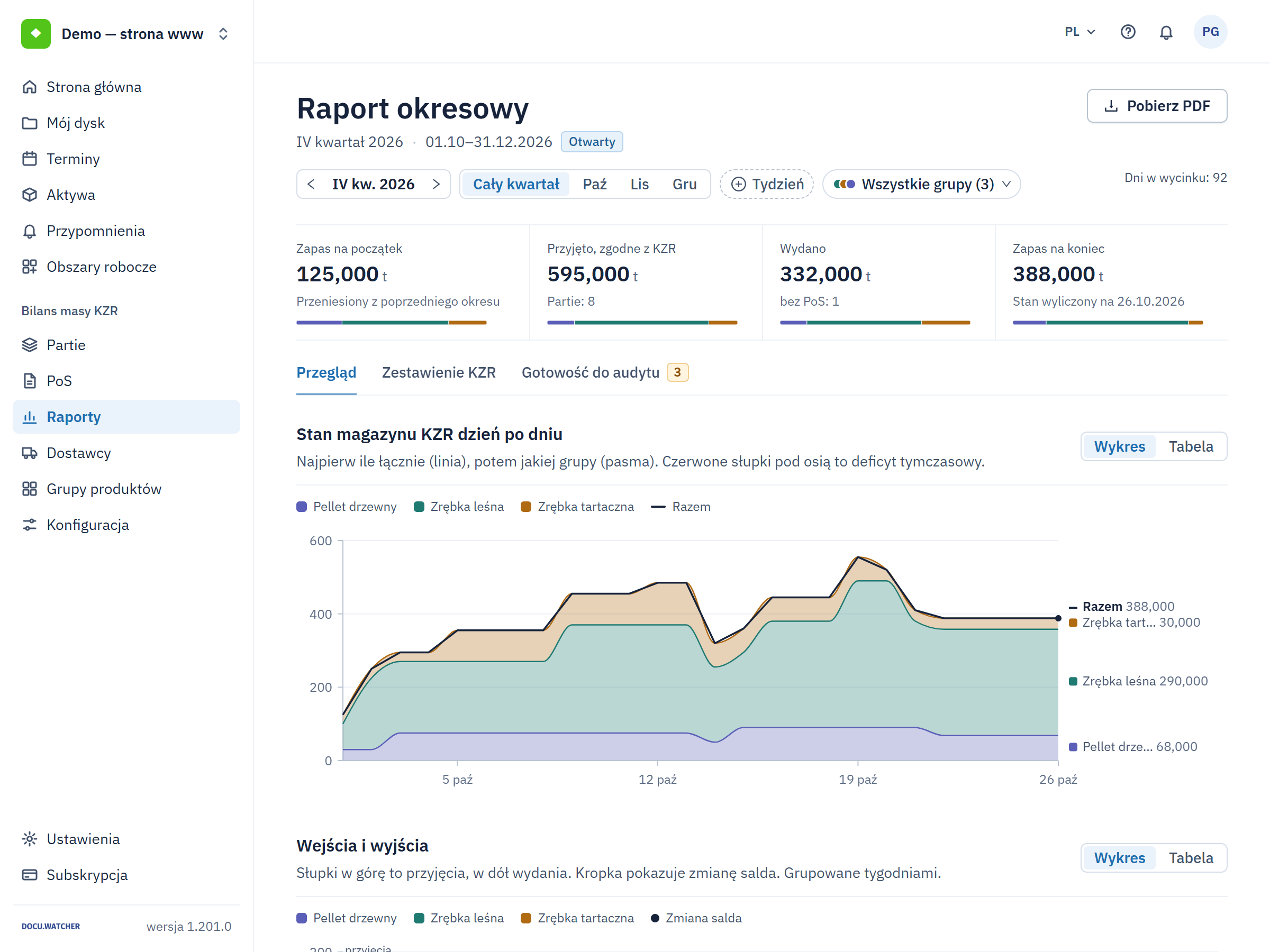The height and width of the screenshot is (952, 1270).
Task: Select Cały kwartał period segment
Action: (515, 184)
